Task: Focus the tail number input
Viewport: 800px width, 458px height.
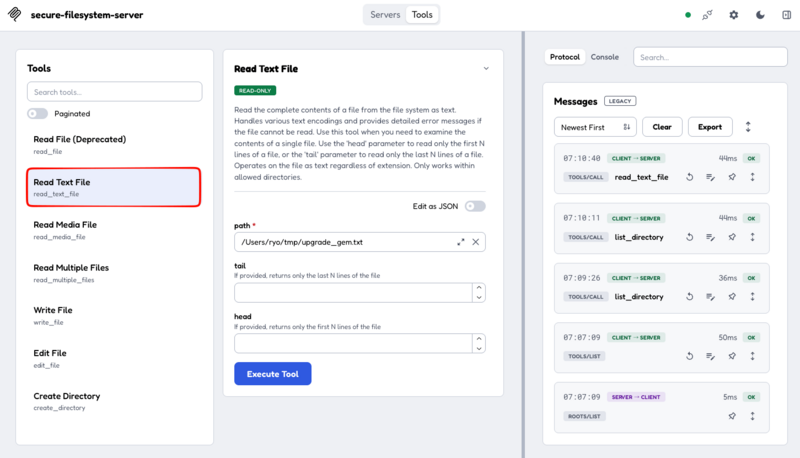Action: pyautogui.click(x=353, y=293)
